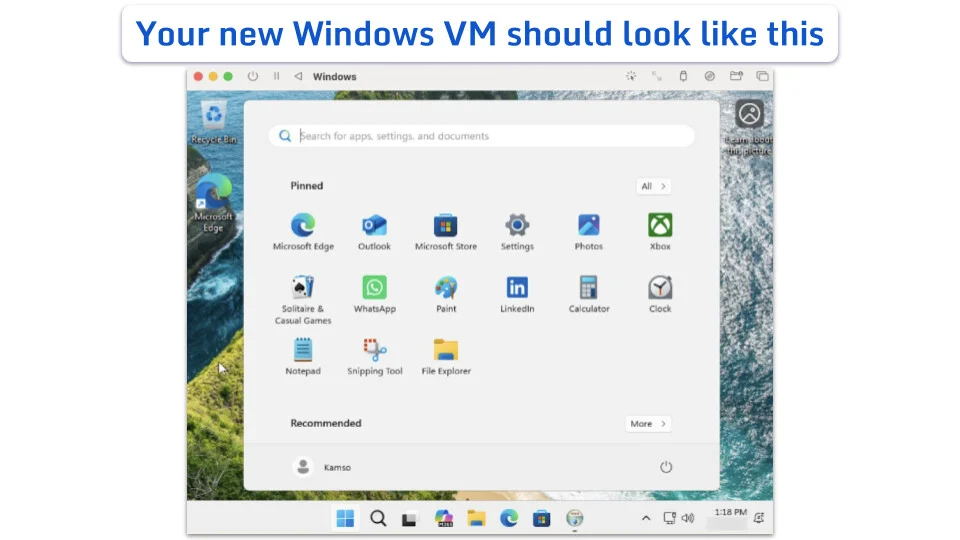This screenshot has height=540, width=960.
Task: Open Start menu power options
Action: [666, 467]
